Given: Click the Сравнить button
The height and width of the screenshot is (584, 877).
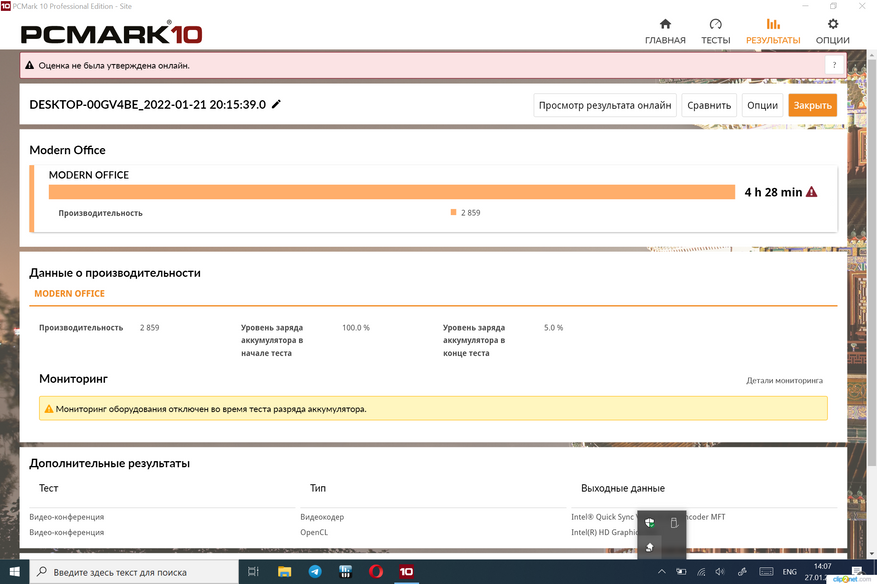Looking at the screenshot, I should [x=709, y=105].
